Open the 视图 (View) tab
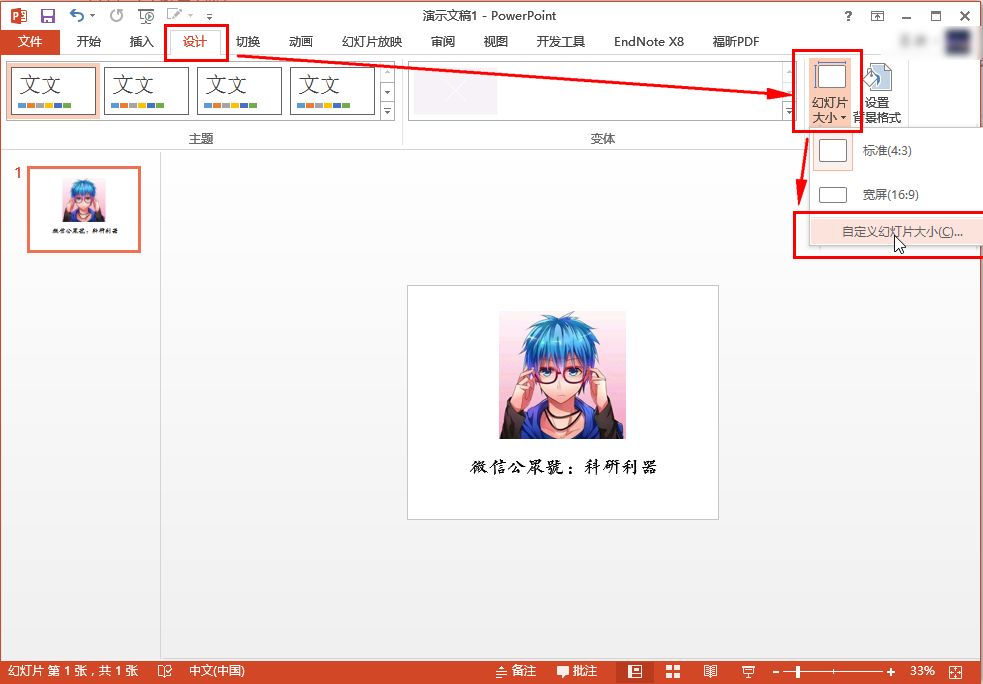Screen dimensions: 983x684 [x=495, y=42]
